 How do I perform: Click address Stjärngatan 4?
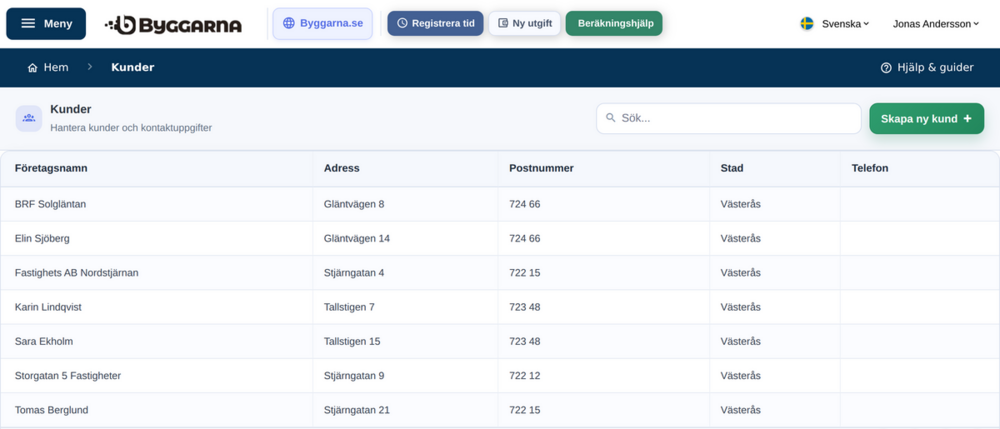click(x=354, y=273)
